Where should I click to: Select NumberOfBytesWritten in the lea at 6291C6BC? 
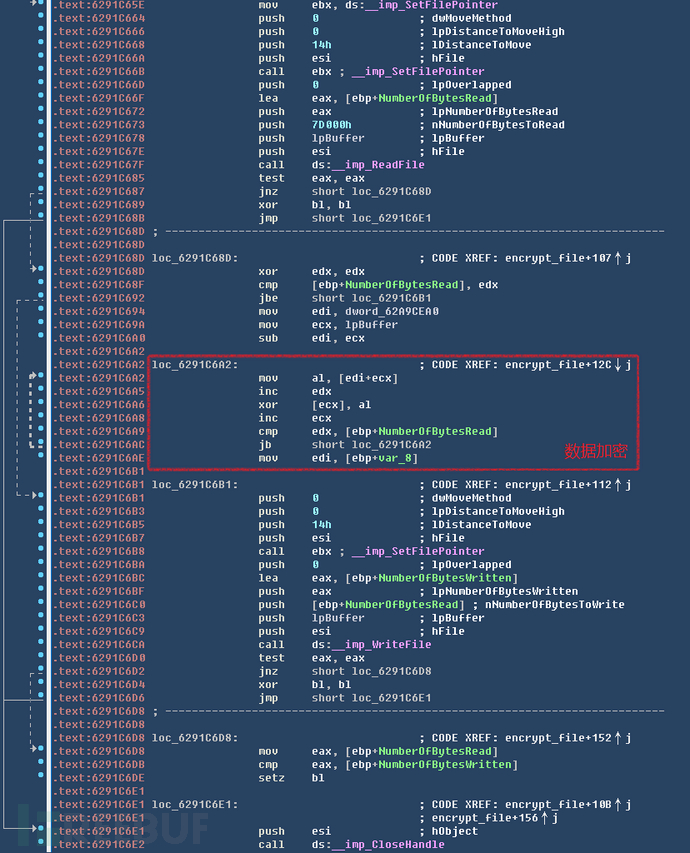click(x=445, y=578)
